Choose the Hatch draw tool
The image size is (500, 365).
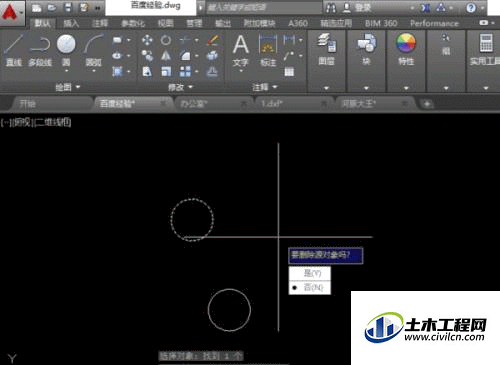tap(117, 71)
